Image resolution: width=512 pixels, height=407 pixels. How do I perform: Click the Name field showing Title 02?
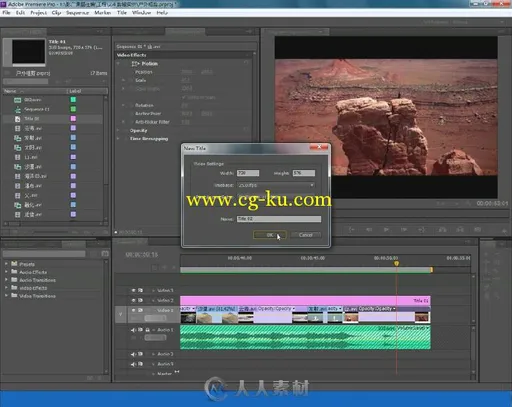point(279,219)
